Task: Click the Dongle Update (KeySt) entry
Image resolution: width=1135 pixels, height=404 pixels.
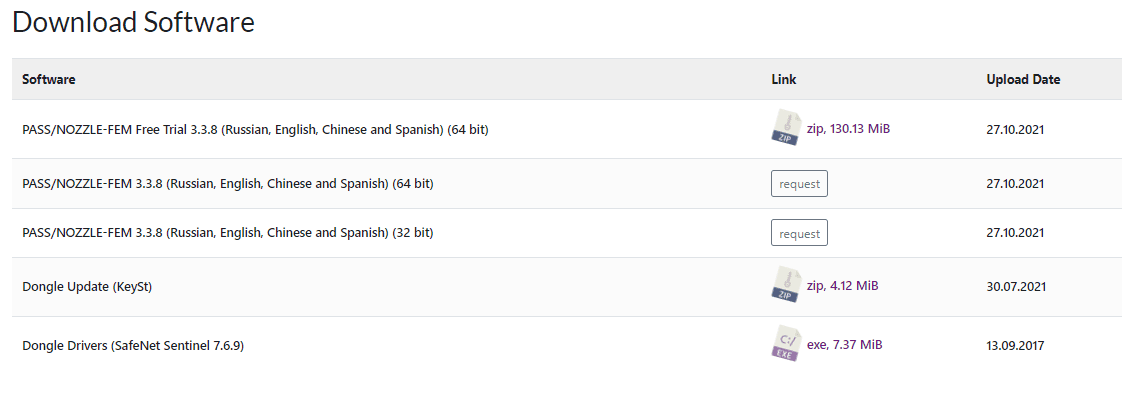Action: tap(87, 287)
